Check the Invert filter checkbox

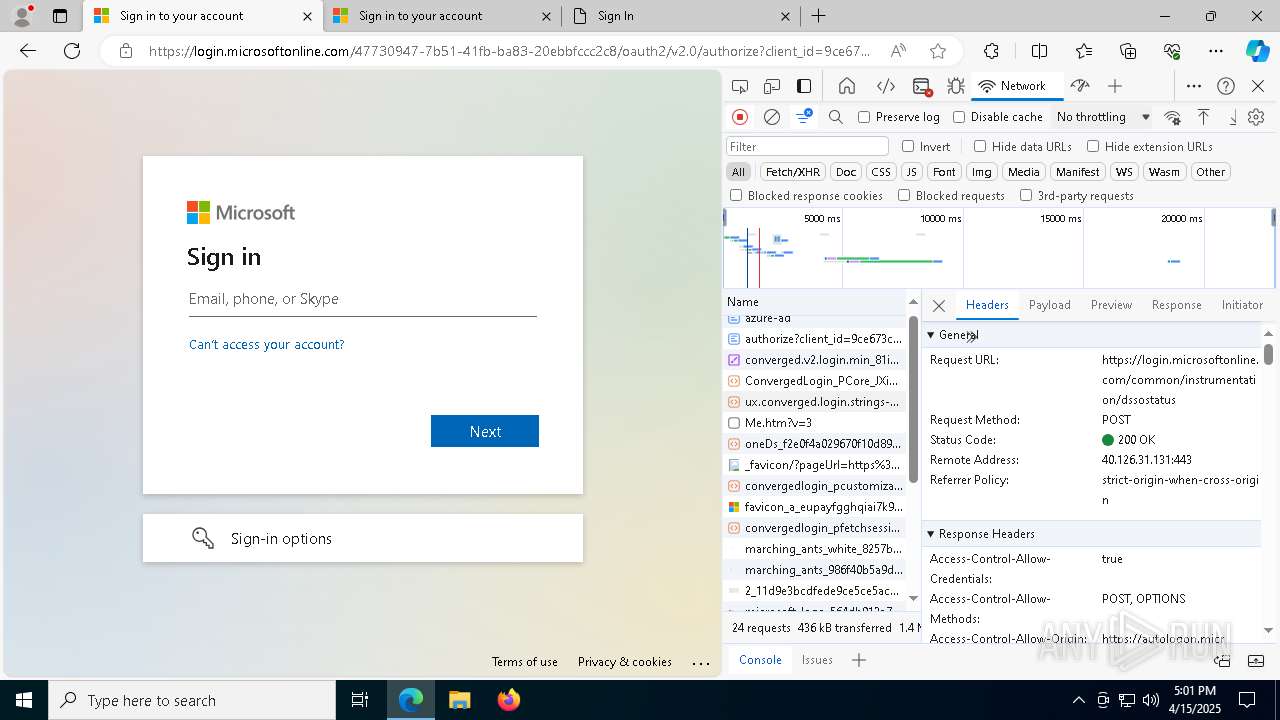pyautogui.click(x=908, y=146)
